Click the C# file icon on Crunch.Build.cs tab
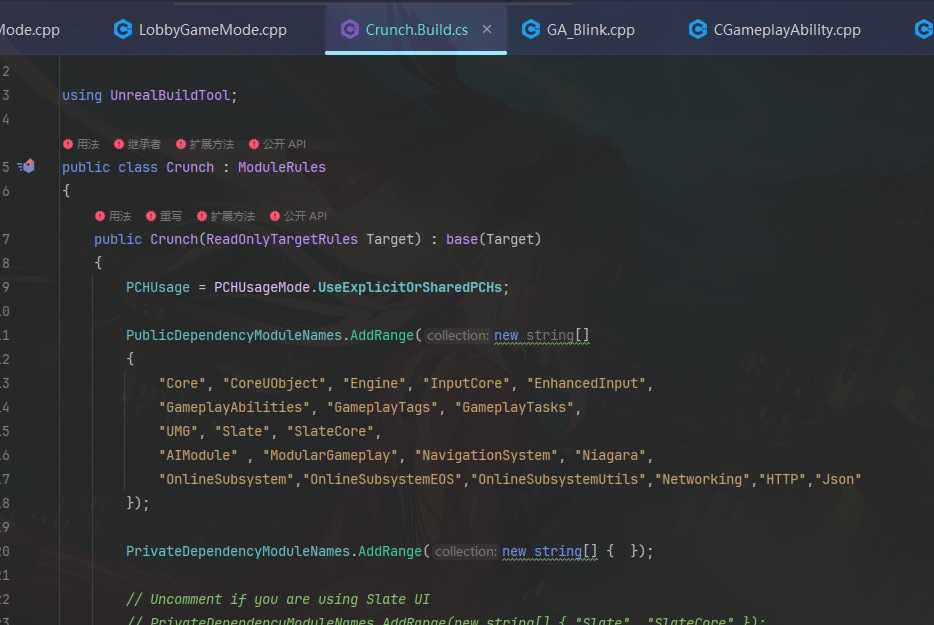934x625 pixels. click(350, 29)
